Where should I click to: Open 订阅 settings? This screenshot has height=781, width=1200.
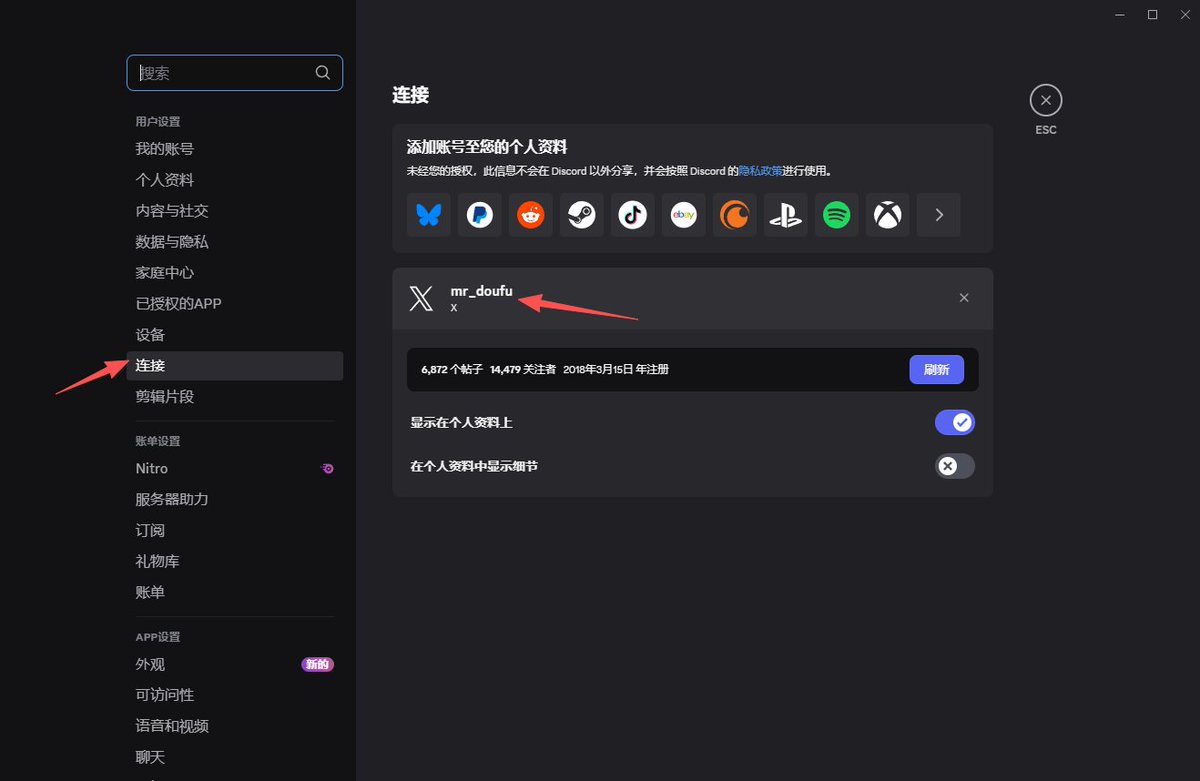click(235, 530)
